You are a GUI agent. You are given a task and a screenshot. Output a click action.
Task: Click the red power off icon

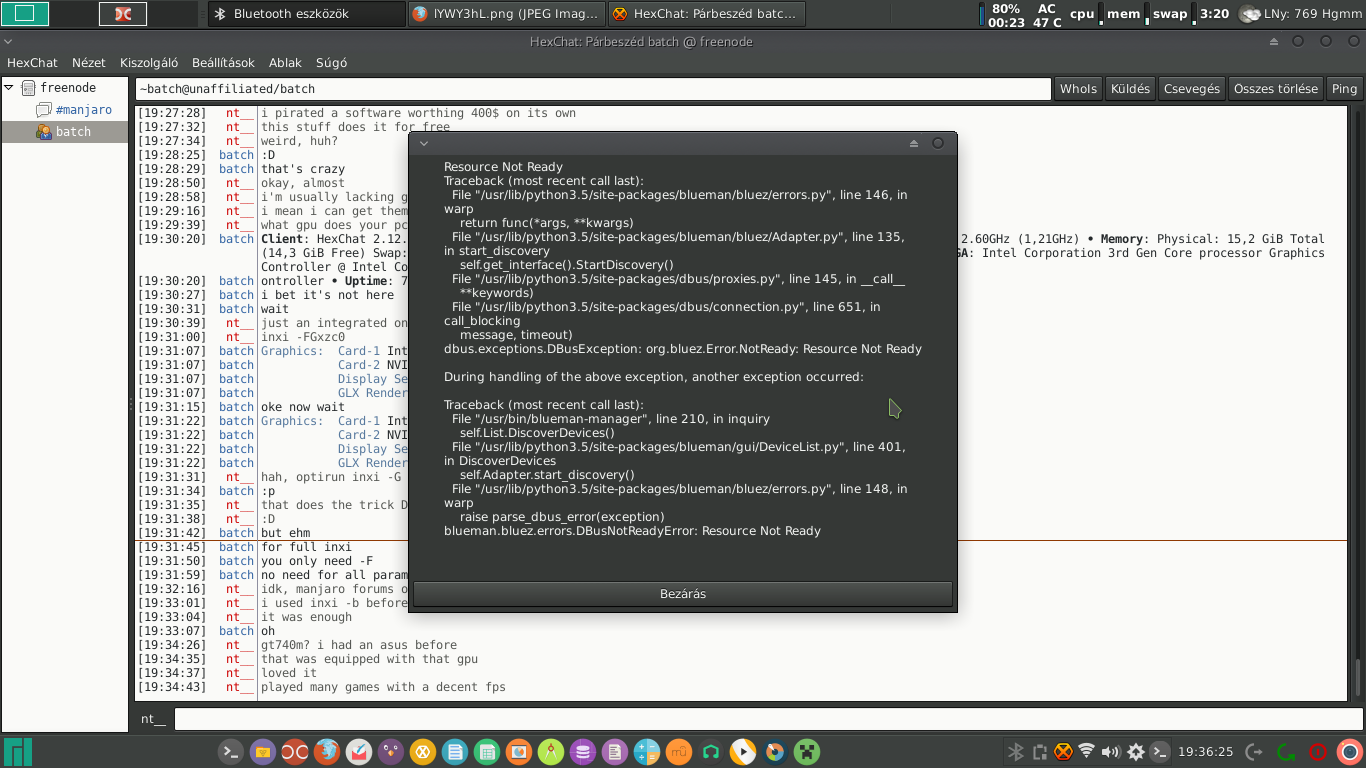click(1318, 752)
